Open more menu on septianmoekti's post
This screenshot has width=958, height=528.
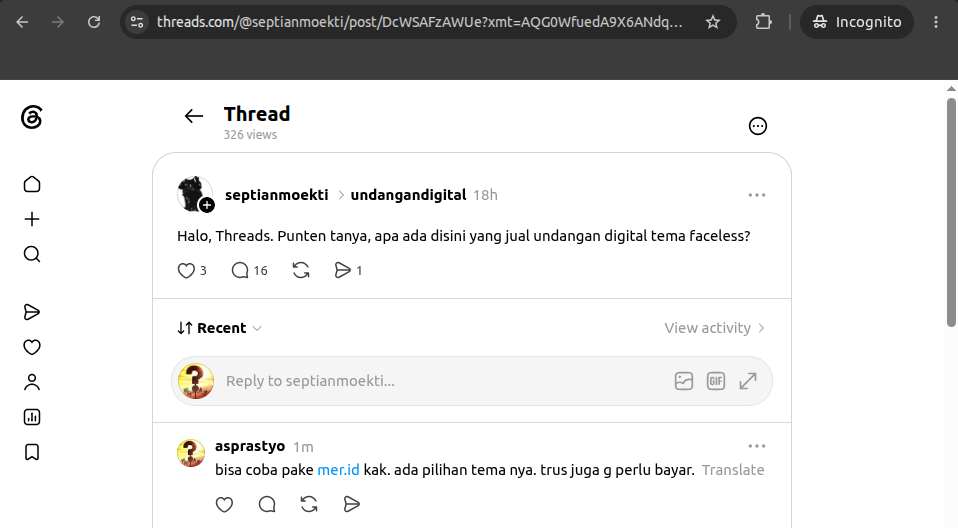click(x=756, y=195)
